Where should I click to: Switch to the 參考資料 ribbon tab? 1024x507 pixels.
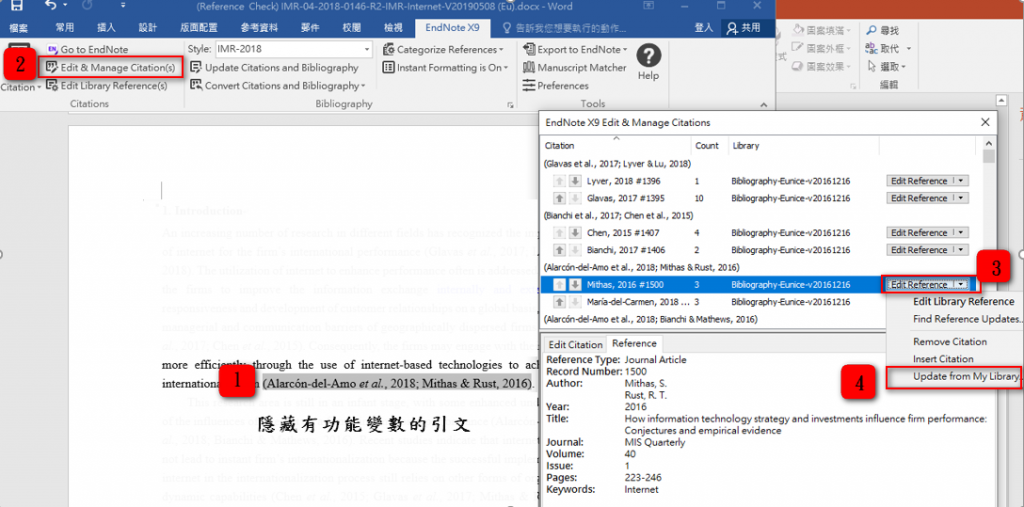[259, 28]
